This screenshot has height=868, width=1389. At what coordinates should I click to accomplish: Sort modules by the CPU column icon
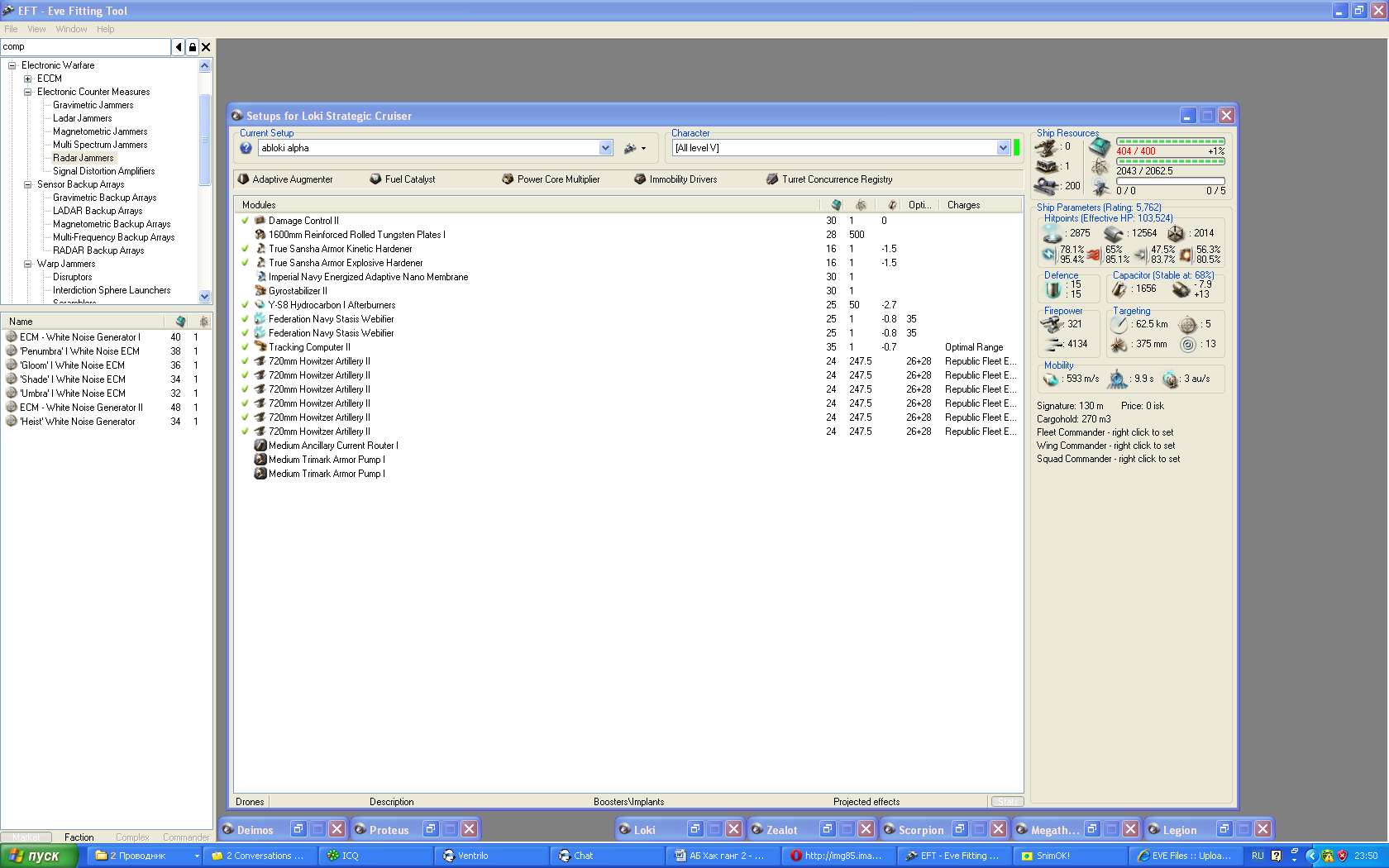tap(836, 204)
